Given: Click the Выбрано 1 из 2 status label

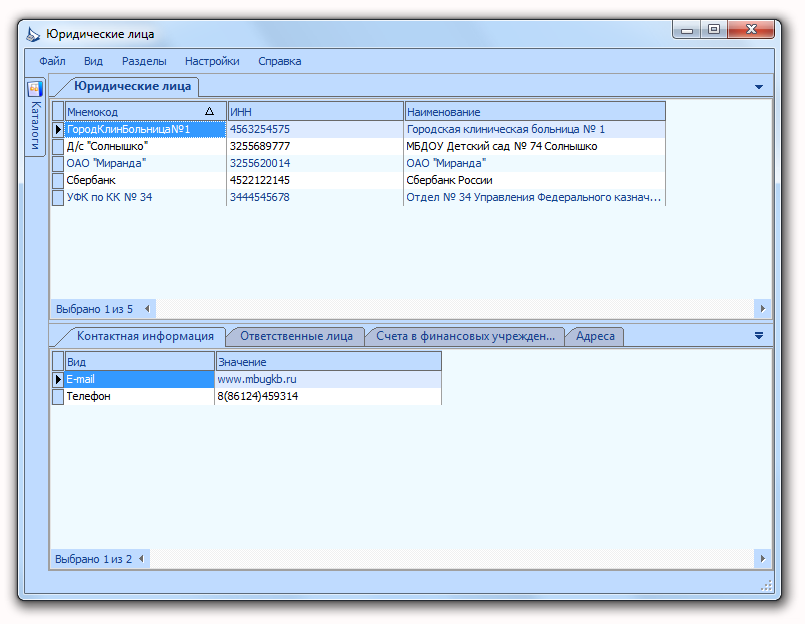Looking at the screenshot, I should (x=93, y=559).
